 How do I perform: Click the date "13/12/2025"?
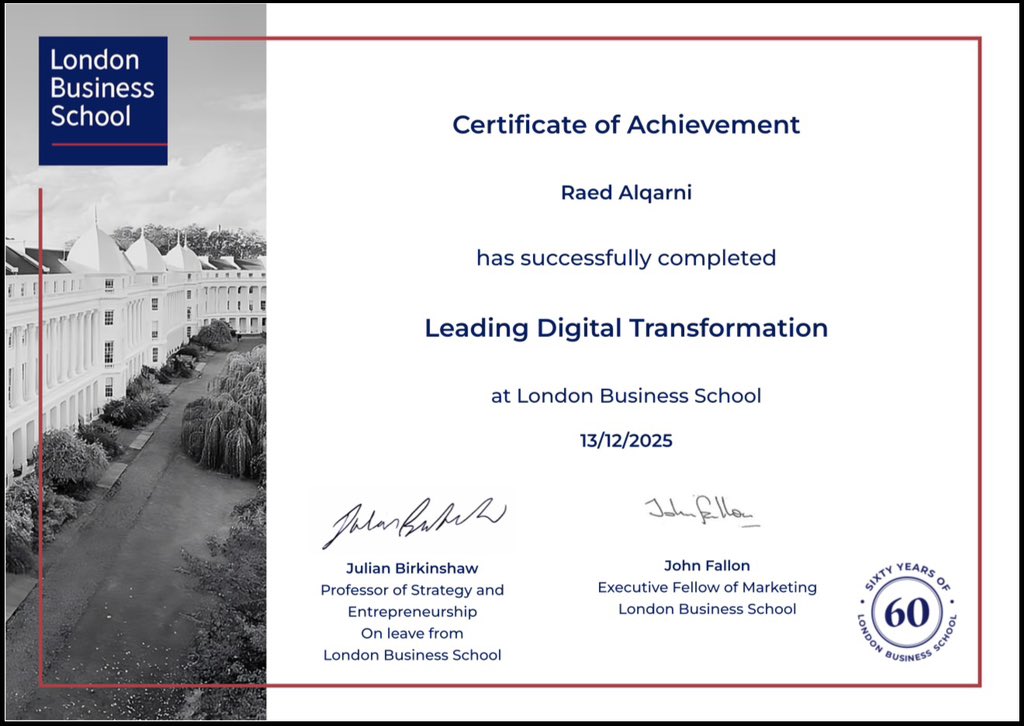coord(626,441)
